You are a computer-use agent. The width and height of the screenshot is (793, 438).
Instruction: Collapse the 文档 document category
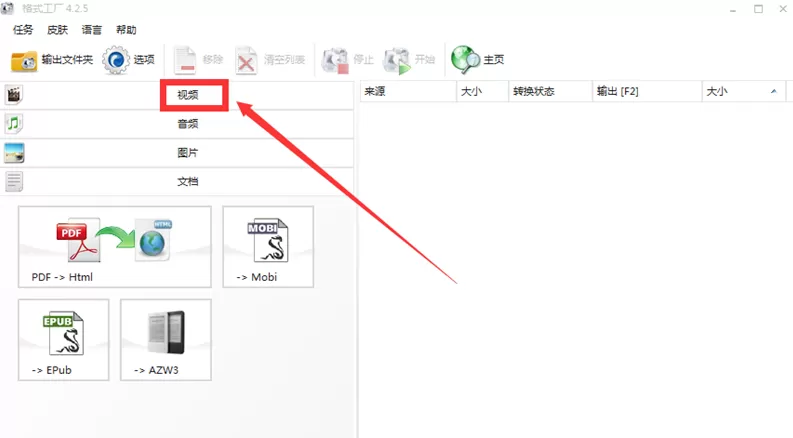tap(177, 182)
